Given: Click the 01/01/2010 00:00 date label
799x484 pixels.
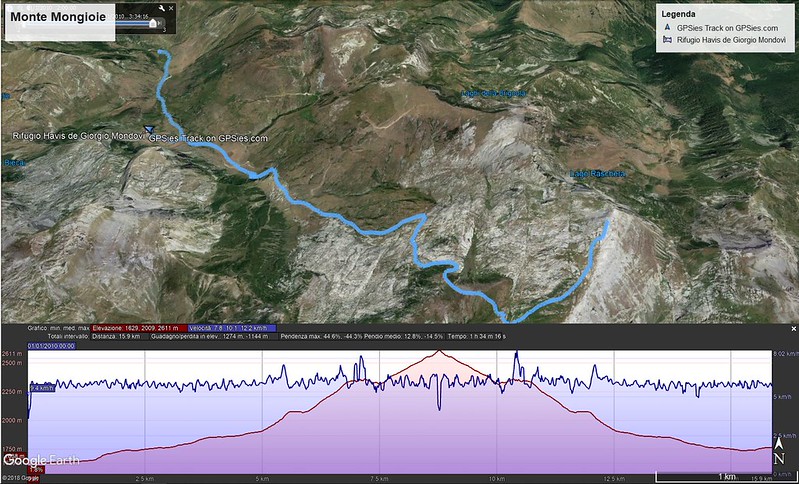Looking at the screenshot, I should 51,346.
